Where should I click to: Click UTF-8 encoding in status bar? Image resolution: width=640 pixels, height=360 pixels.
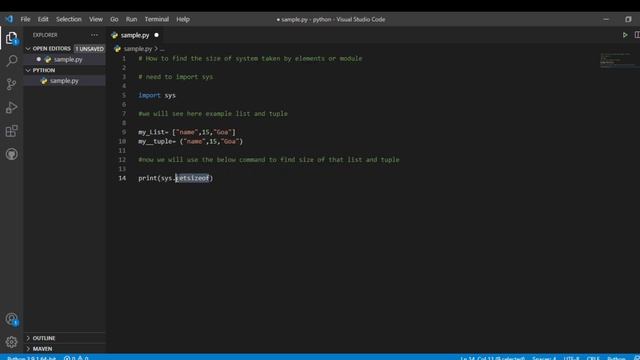[x=571, y=358]
